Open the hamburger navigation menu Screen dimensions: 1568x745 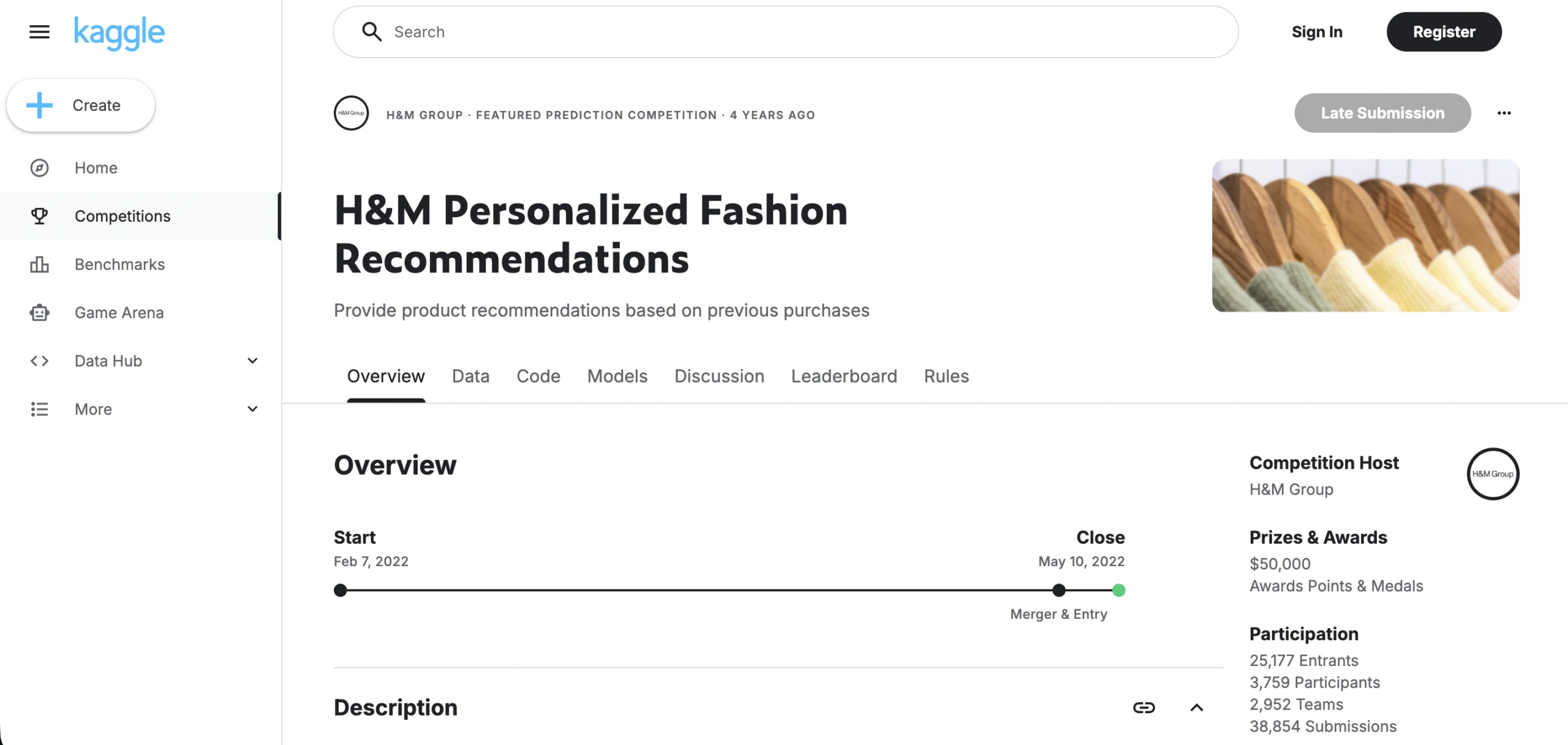click(x=39, y=32)
